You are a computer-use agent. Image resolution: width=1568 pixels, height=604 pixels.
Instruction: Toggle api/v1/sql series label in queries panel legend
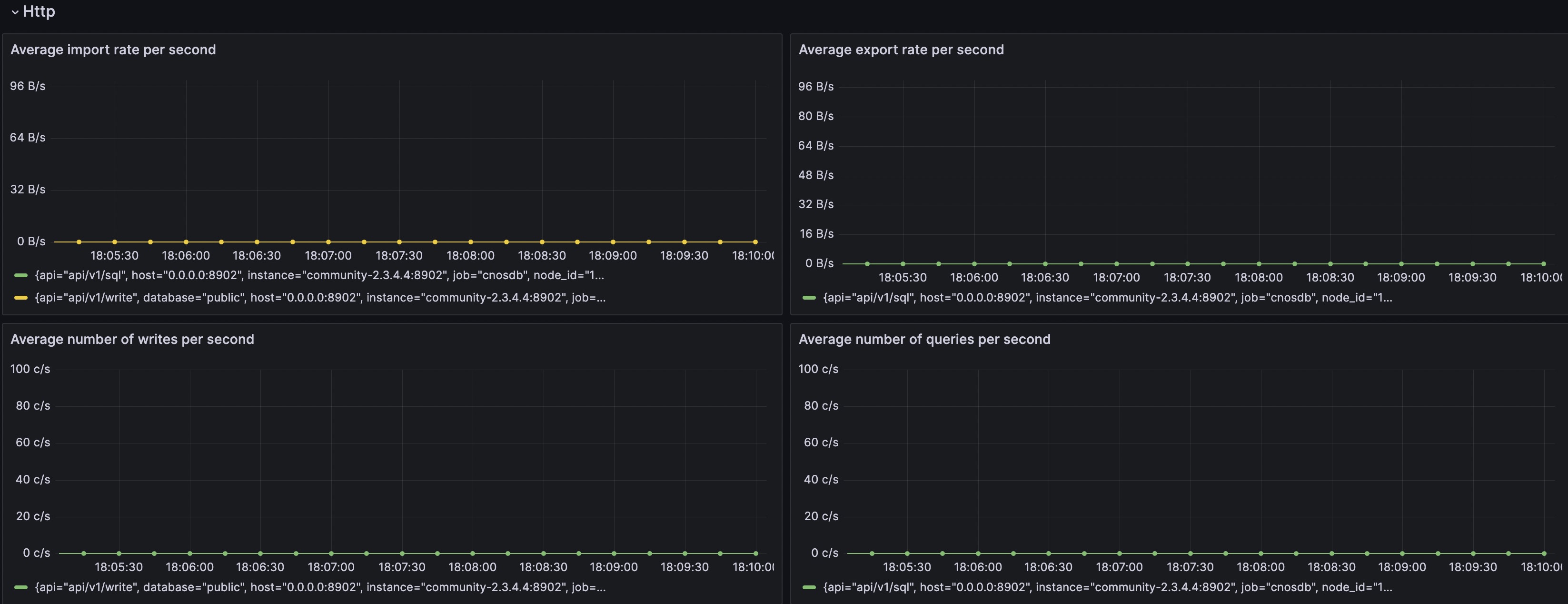click(x=1107, y=587)
